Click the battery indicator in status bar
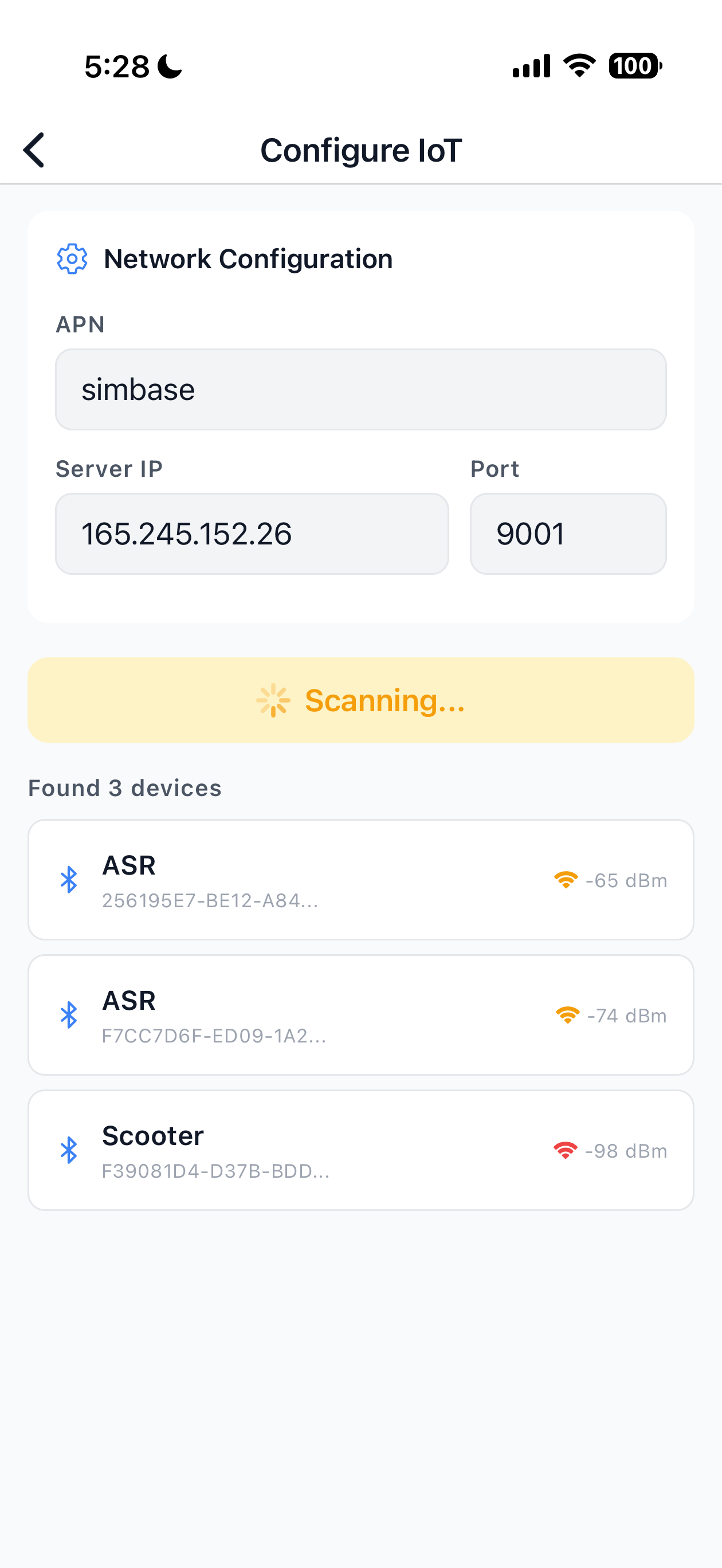 pos(634,66)
